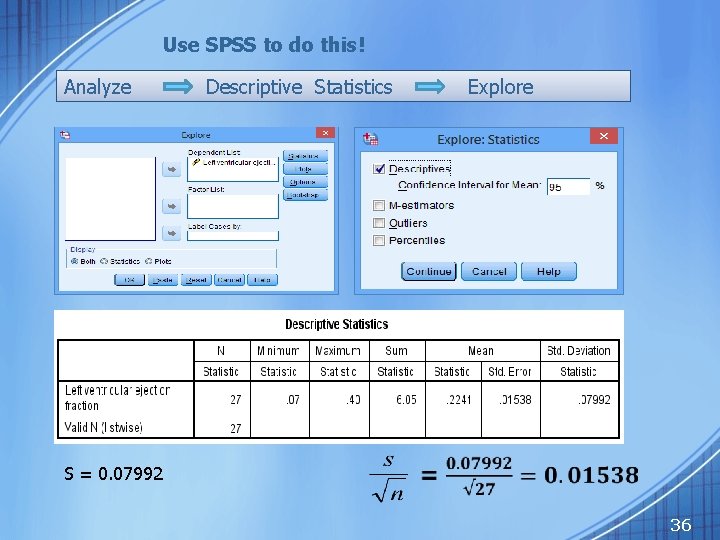Click the Analyze menu label
This screenshot has height=540, width=720.
(x=98, y=87)
